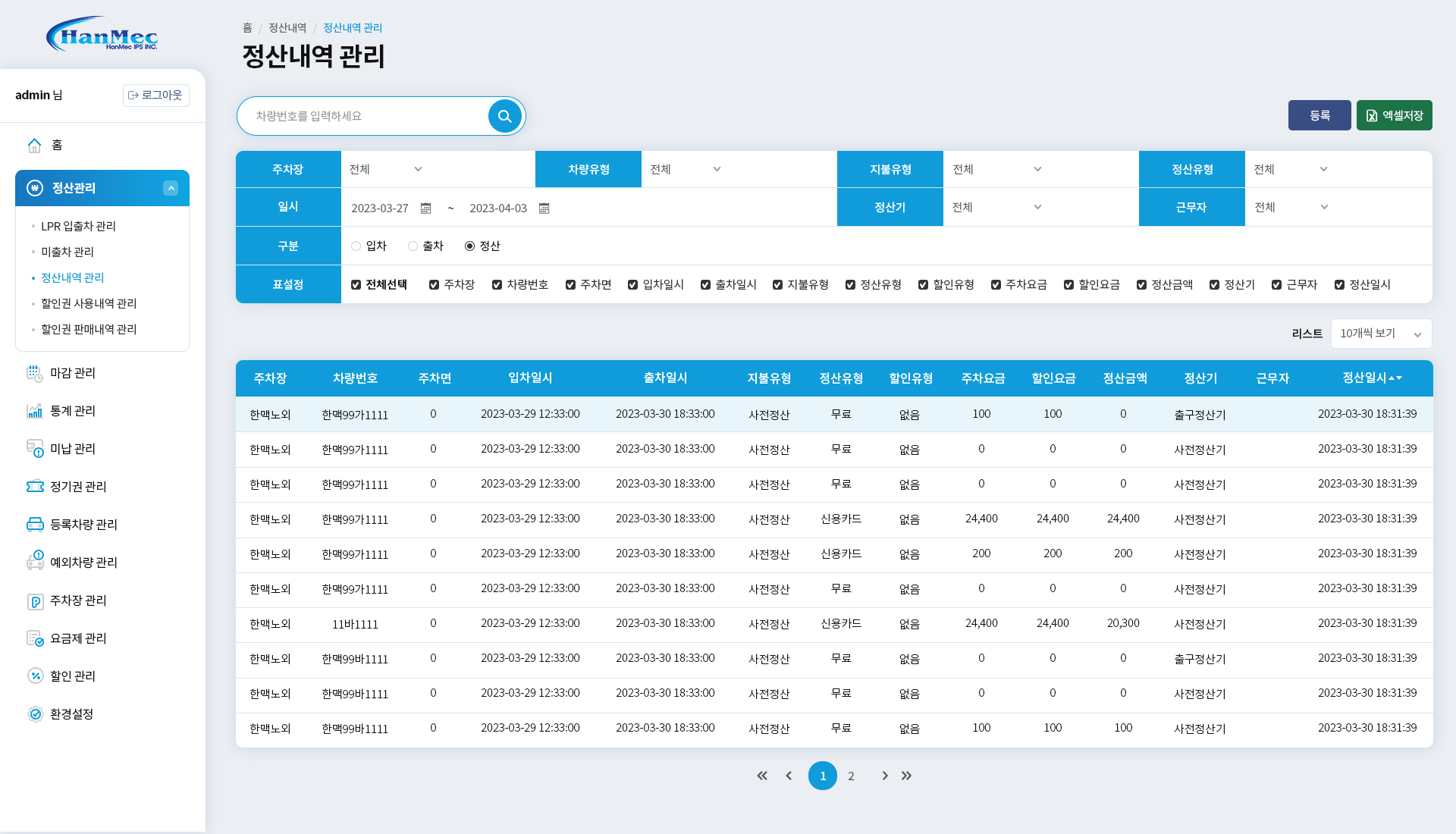
Task: Go to page 2 in pagination
Action: (851, 776)
